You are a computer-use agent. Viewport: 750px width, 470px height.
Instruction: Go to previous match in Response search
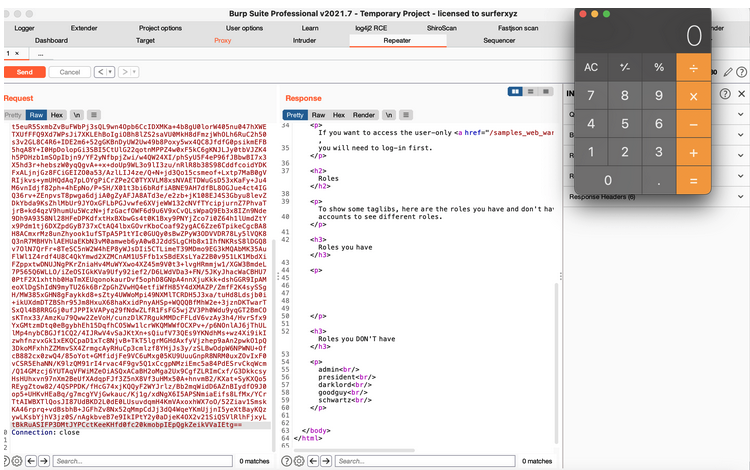tap(313, 461)
